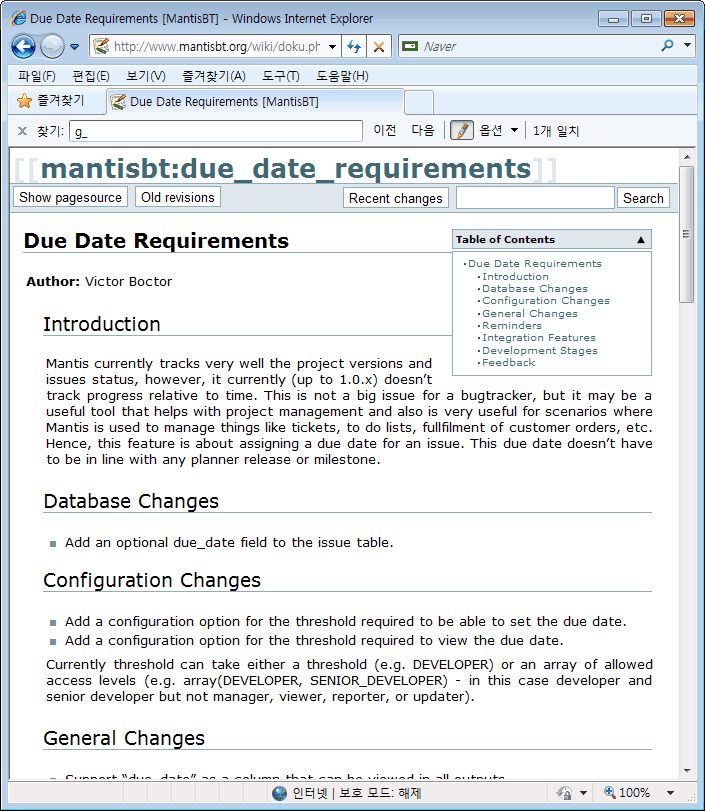Click the 인터넷 globe zone icon
The width and height of the screenshot is (705, 811).
pos(279,793)
